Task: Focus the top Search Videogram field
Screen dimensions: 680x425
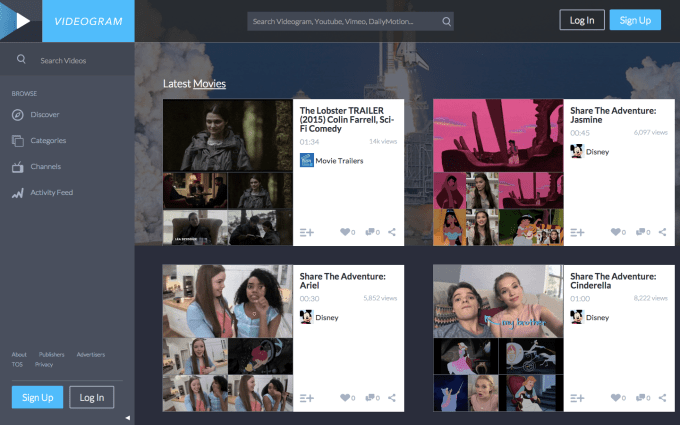Action: (350, 21)
